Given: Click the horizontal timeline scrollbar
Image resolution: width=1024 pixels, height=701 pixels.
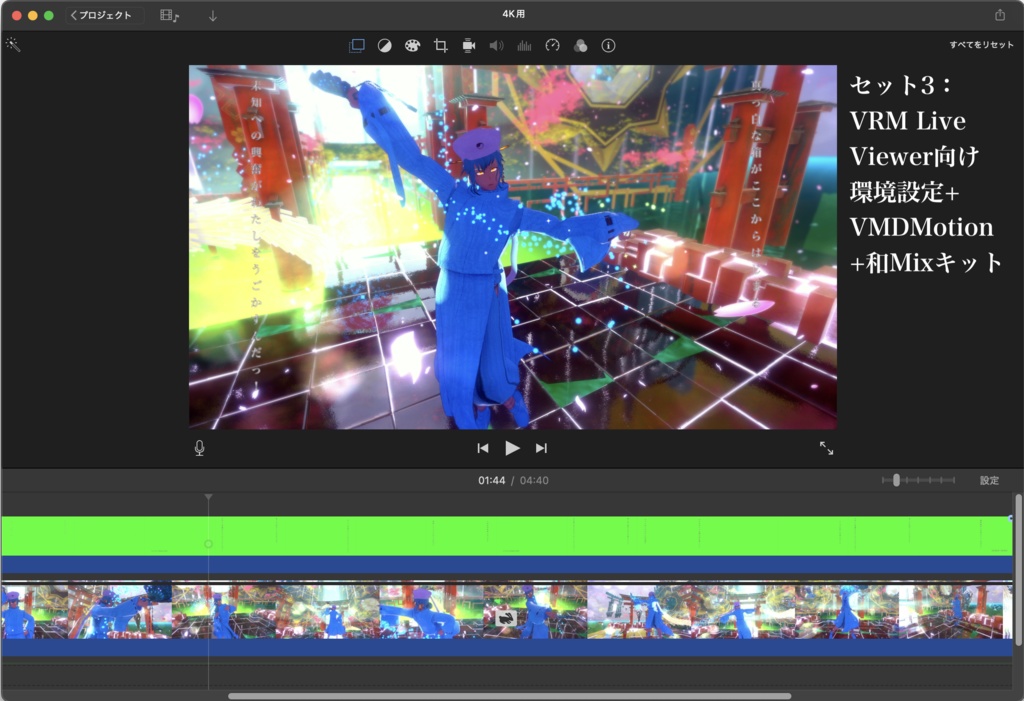Looking at the screenshot, I should (509, 696).
